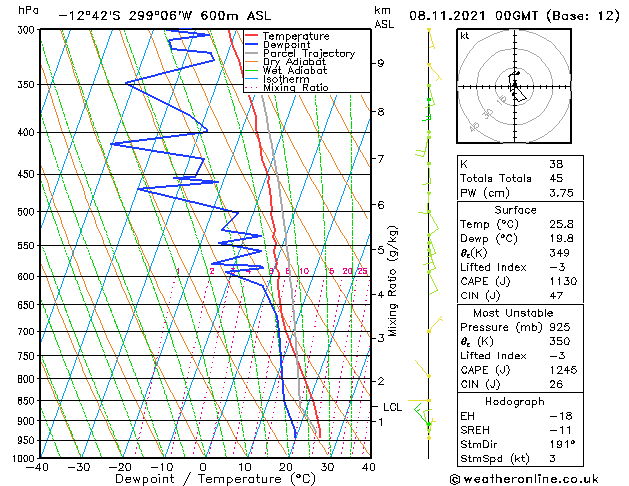Image resolution: width=629 pixels, height=486 pixels.
Task: Click the K index value 38
Action: point(556,164)
